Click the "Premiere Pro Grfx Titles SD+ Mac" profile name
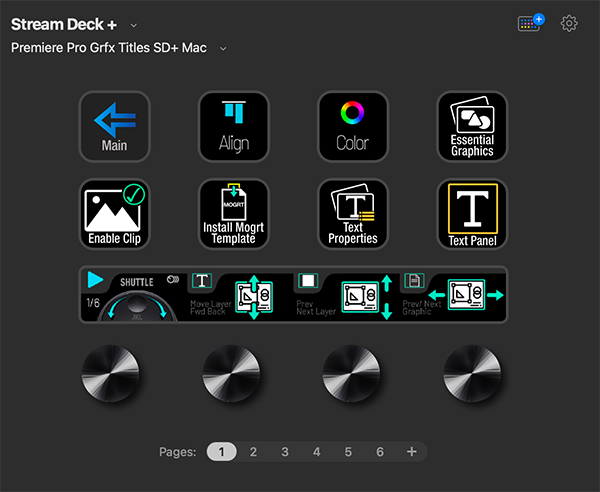The image size is (600, 492). [109, 48]
